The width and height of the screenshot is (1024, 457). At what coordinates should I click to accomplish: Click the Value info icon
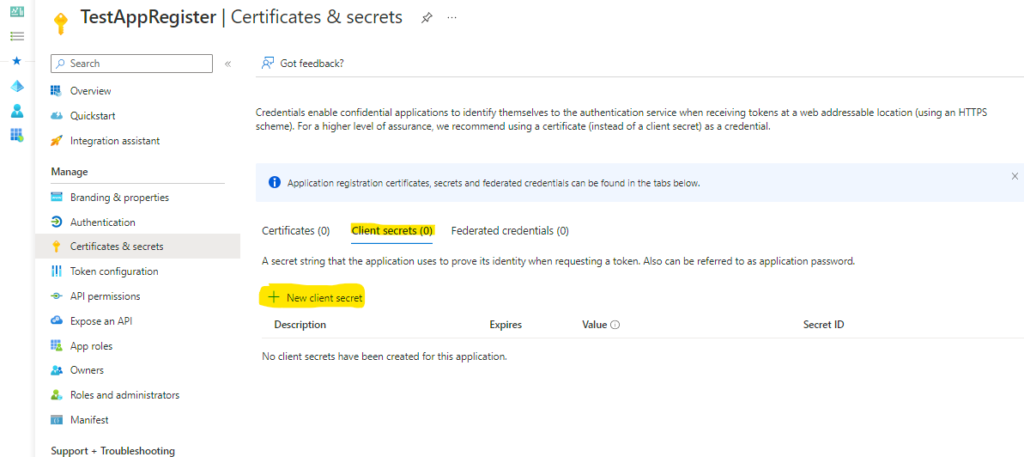tap(615, 325)
